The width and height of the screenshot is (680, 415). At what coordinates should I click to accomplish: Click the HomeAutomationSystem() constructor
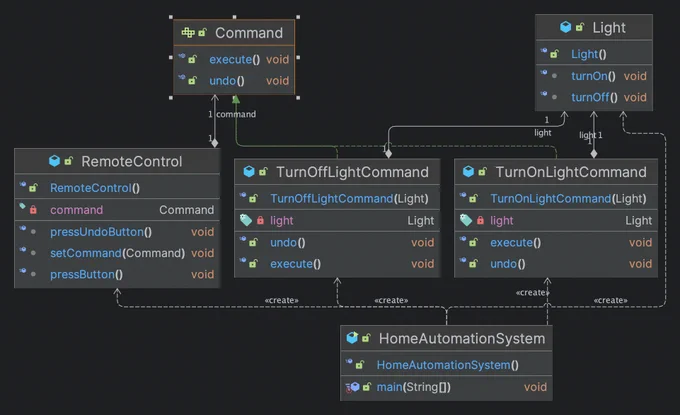tap(448, 365)
